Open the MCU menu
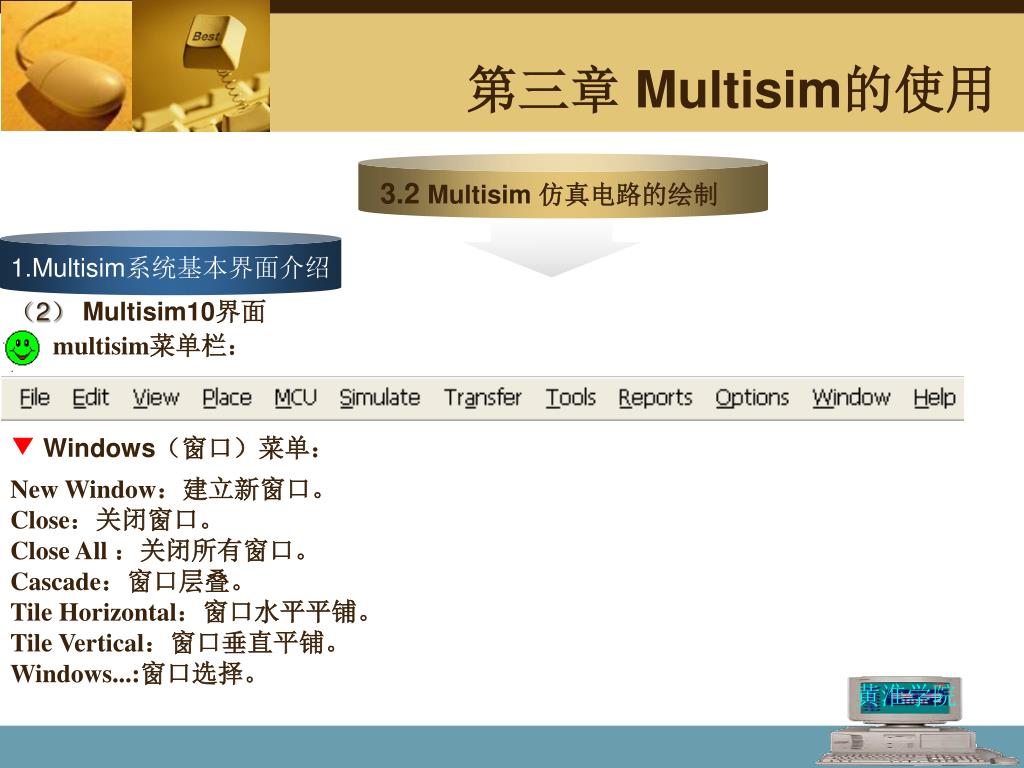 (x=295, y=397)
